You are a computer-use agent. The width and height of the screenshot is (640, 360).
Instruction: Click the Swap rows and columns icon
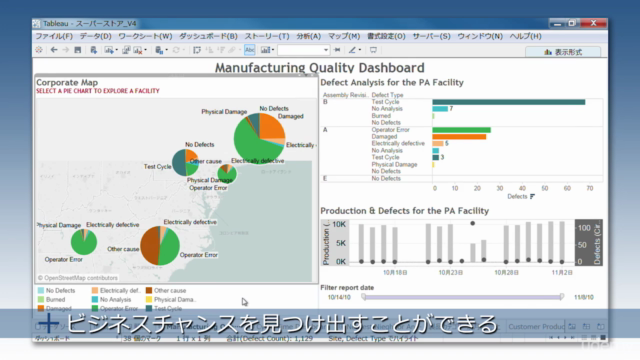coord(197,50)
